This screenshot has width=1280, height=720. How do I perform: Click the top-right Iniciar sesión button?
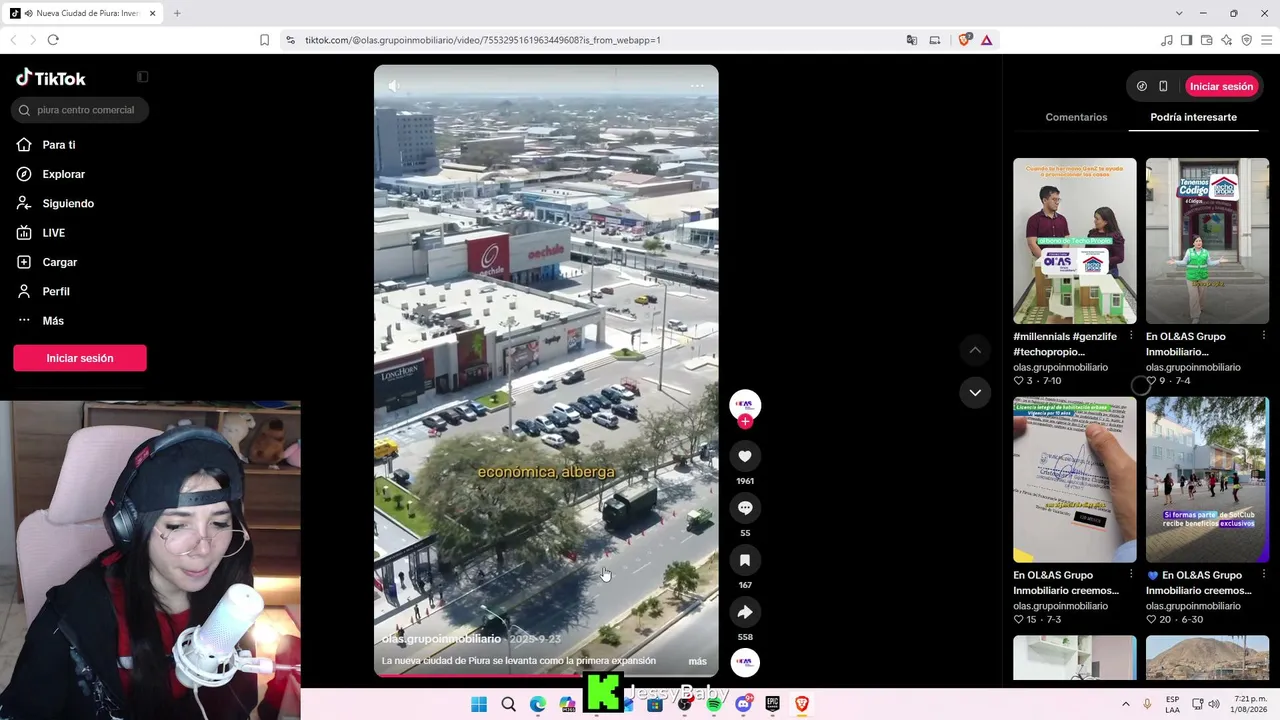1221,86
